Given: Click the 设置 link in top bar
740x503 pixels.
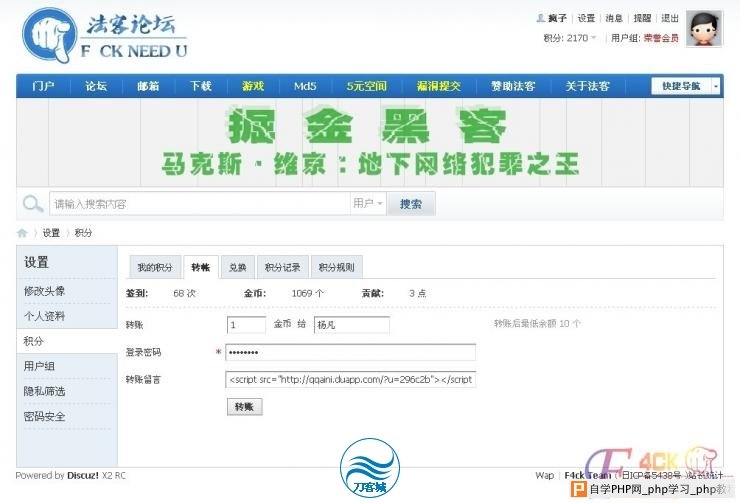Looking at the screenshot, I should coord(586,18).
